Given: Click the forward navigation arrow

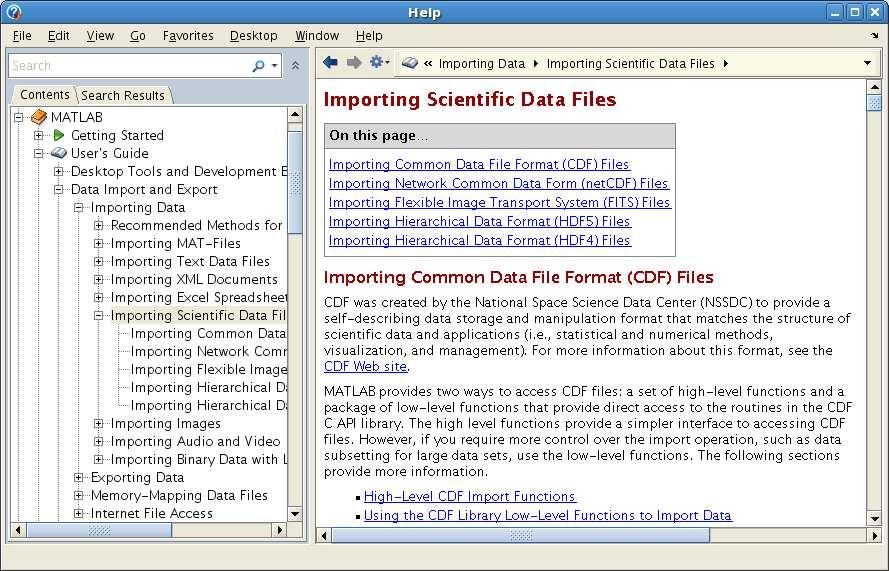Looking at the screenshot, I should click(x=354, y=62).
